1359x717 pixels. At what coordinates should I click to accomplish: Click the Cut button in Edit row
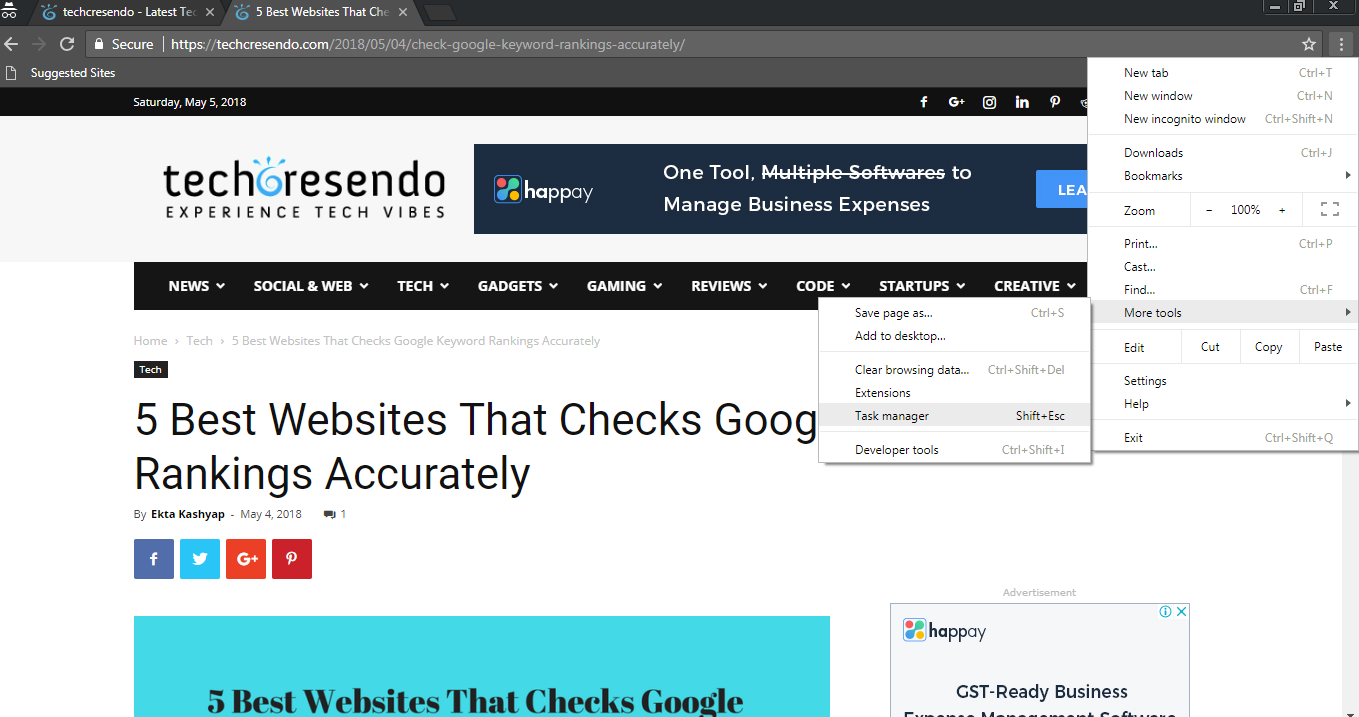(1210, 347)
